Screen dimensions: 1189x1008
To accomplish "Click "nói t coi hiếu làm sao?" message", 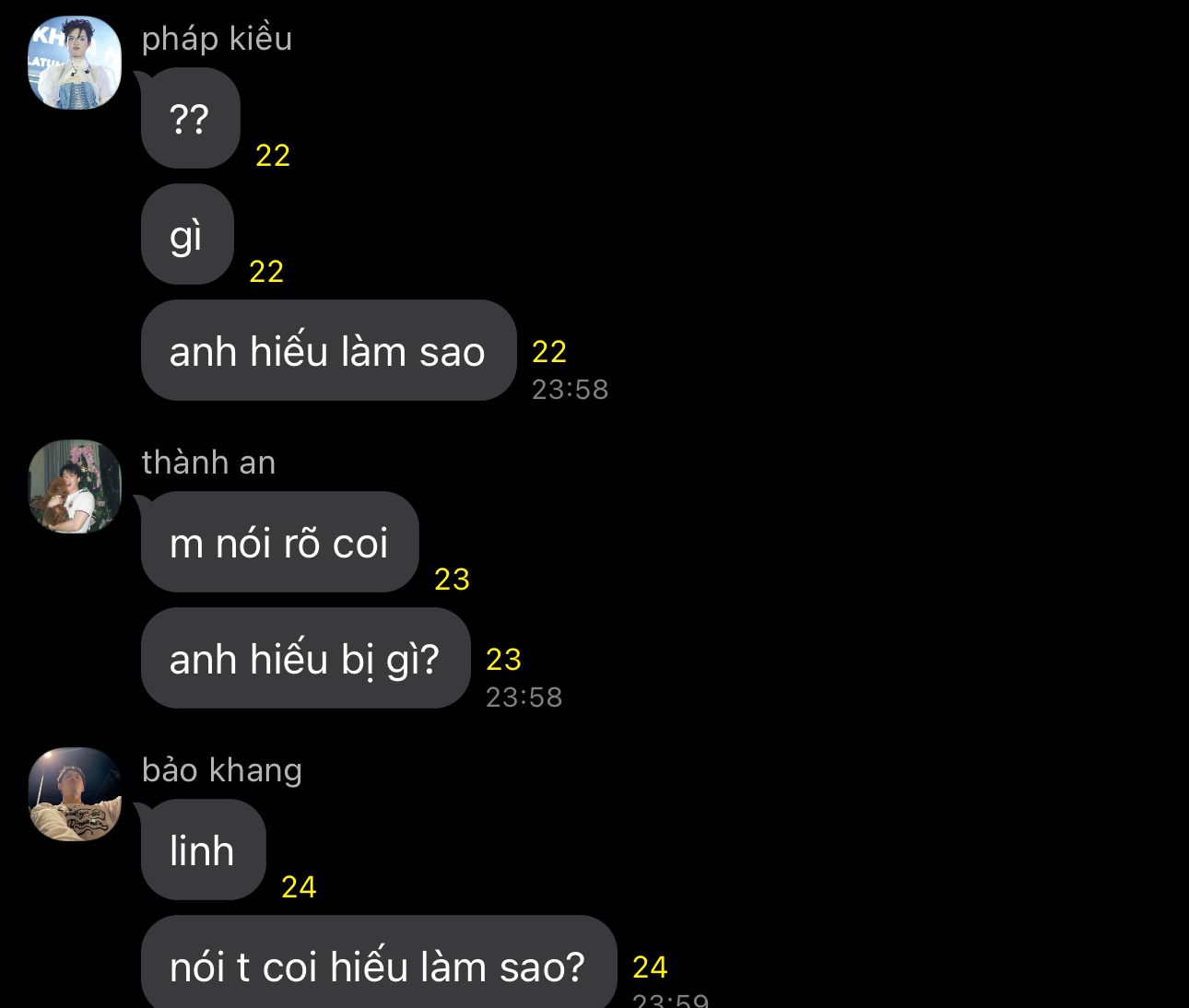I will click(378, 966).
